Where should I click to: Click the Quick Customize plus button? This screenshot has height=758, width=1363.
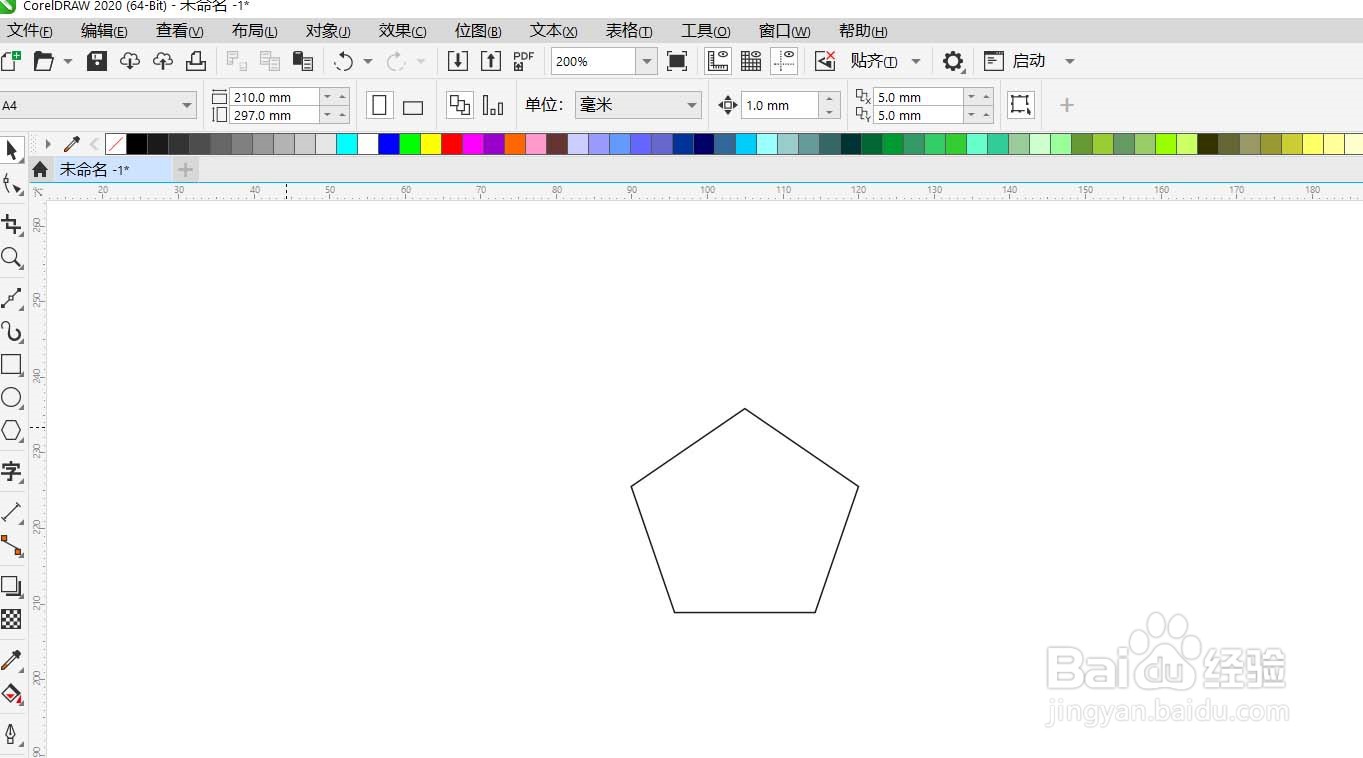pyautogui.click(x=1067, y=105)
